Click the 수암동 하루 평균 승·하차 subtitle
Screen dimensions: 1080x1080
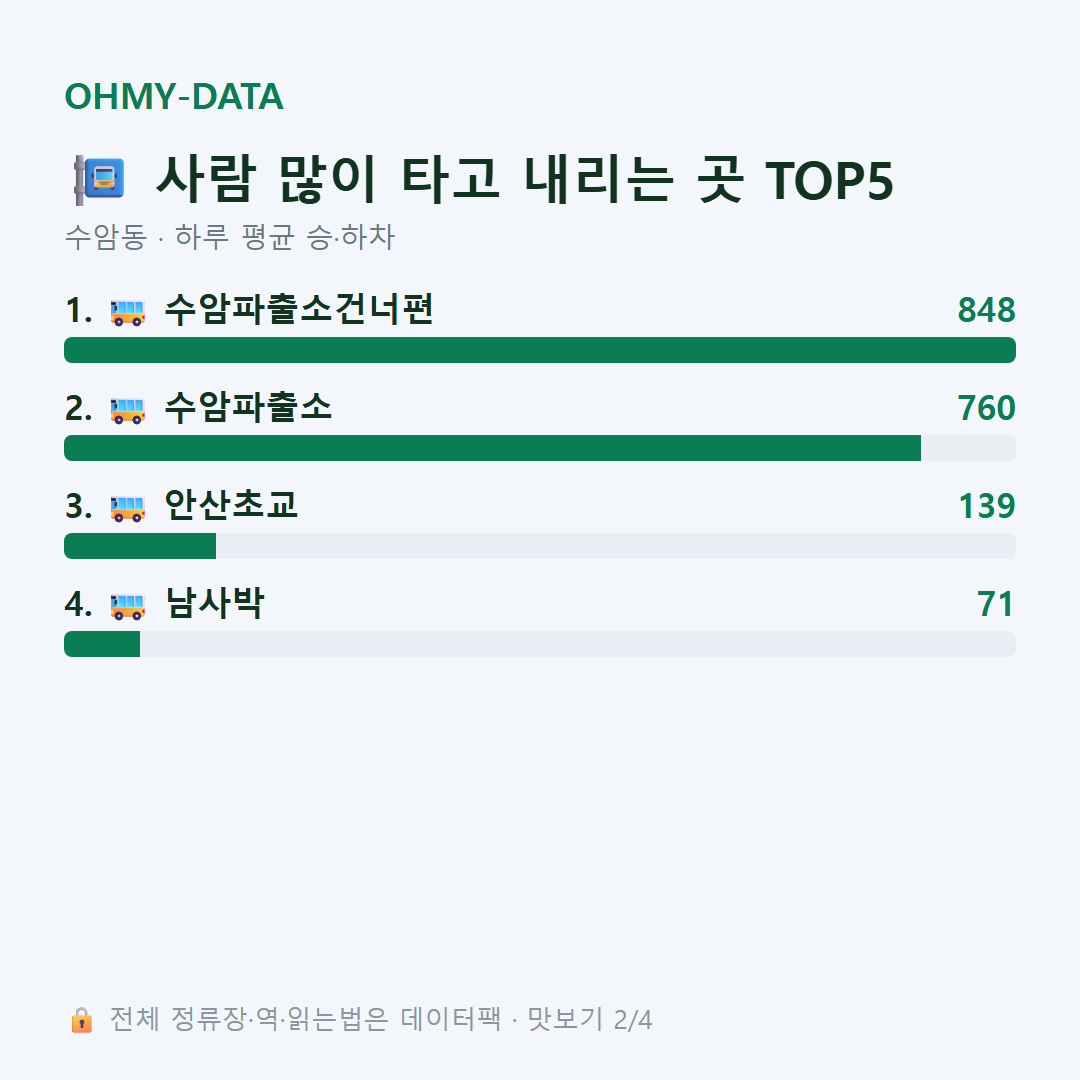pos(229,237)
